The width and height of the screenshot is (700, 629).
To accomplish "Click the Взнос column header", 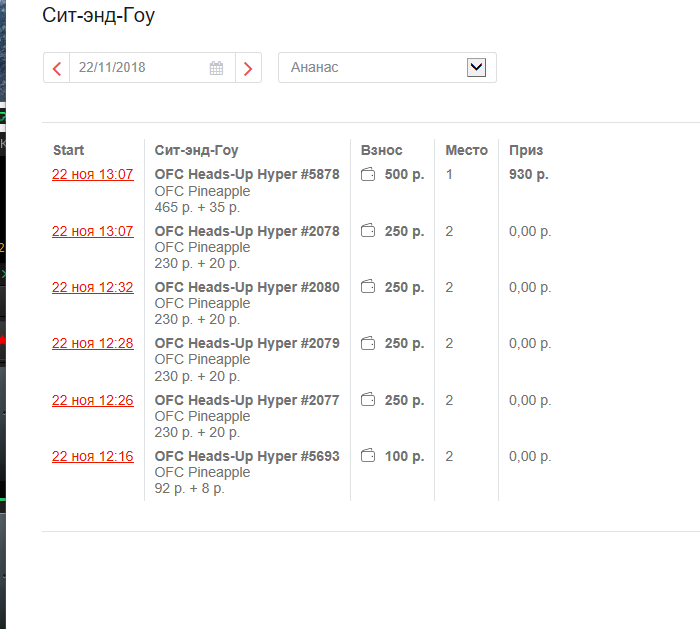I will (382, 150).
